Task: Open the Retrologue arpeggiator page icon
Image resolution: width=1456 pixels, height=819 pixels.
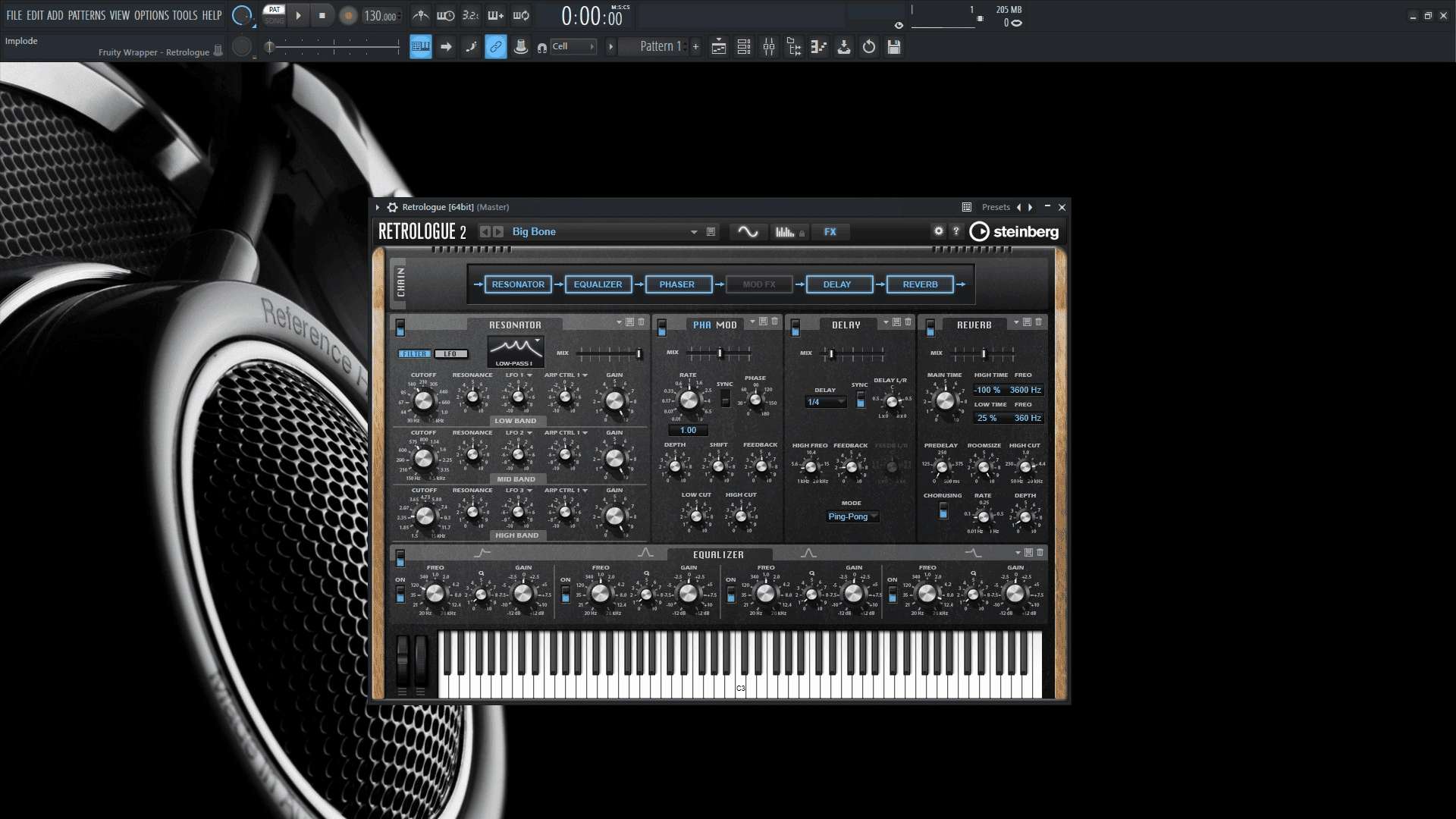Action: pyautogui.click(x=789, y=232)
